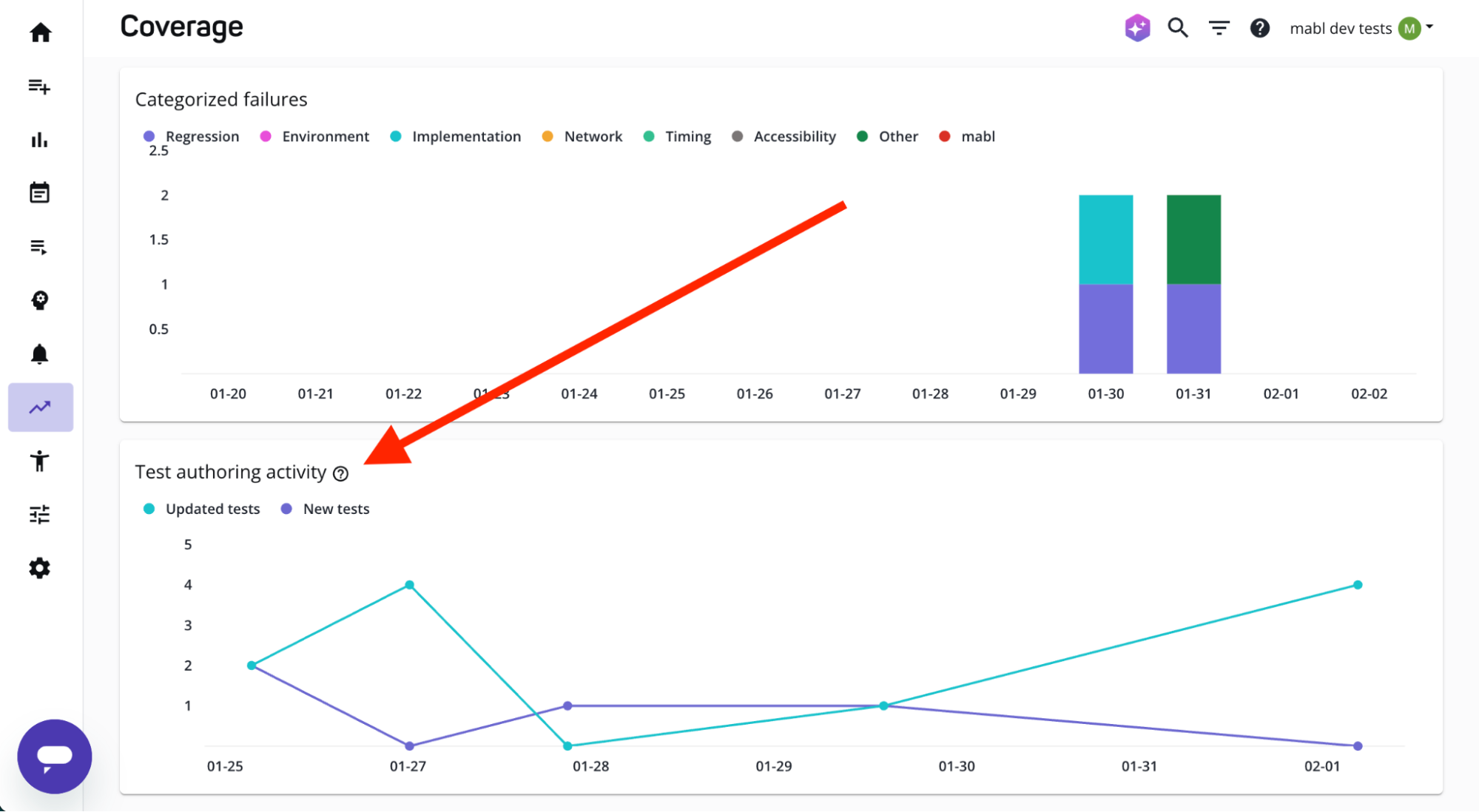Click the Coverage page title
Screen dimensions: 1479x812
pyautogui.click(x=181, y=27)
